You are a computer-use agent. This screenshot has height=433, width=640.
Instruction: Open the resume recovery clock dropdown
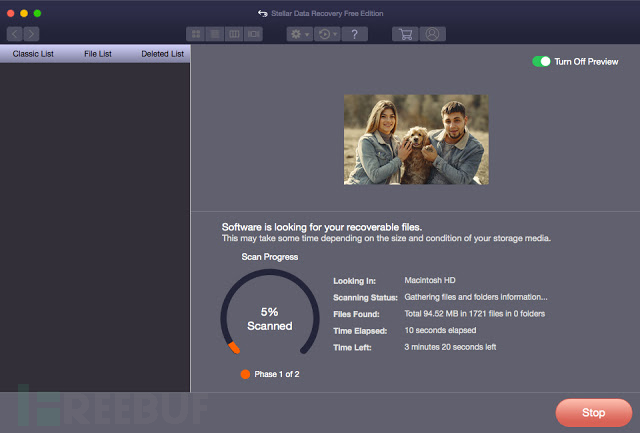327,34
